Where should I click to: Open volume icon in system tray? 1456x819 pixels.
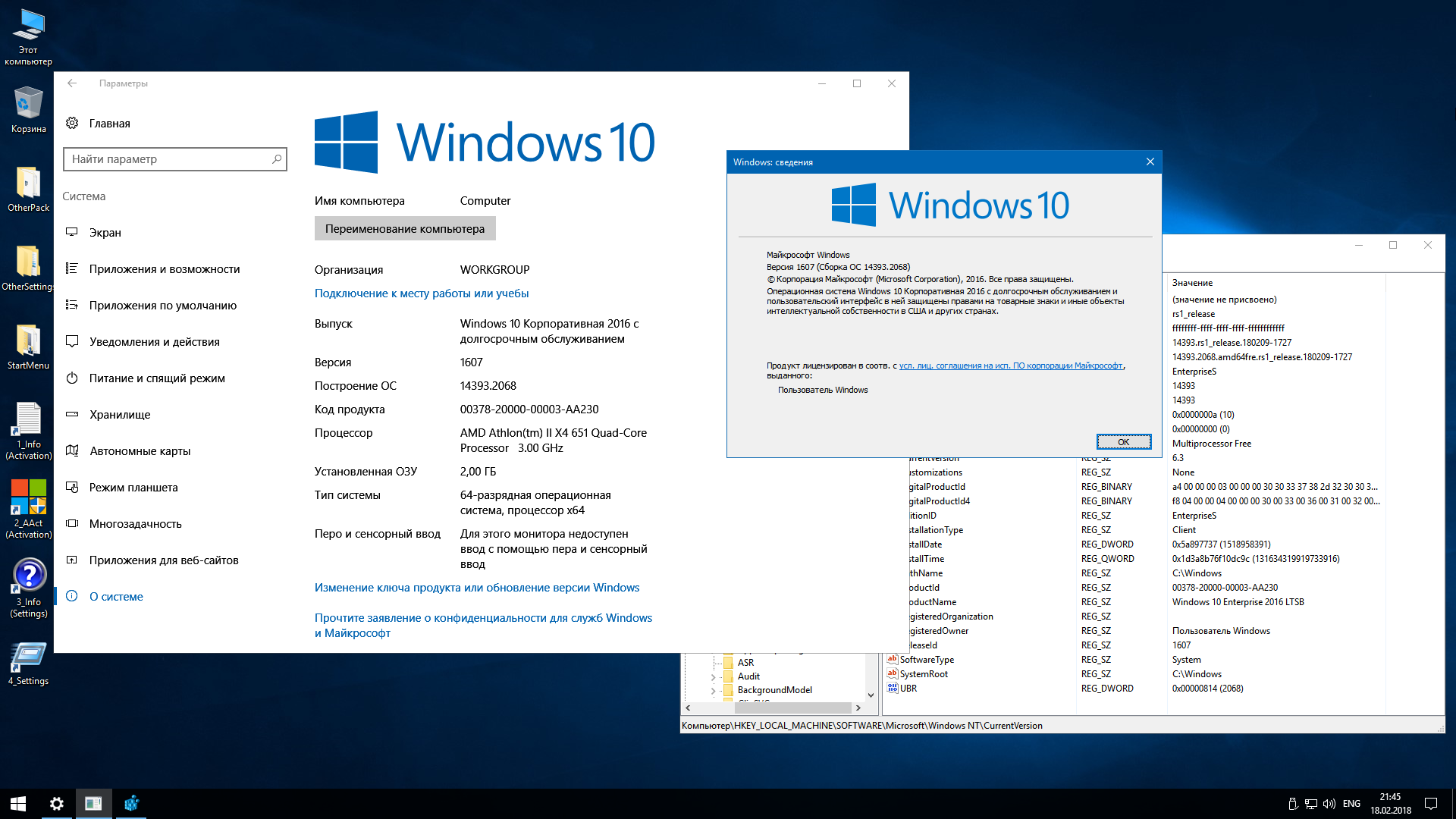pyautogui.click(x=1329, y=804)
